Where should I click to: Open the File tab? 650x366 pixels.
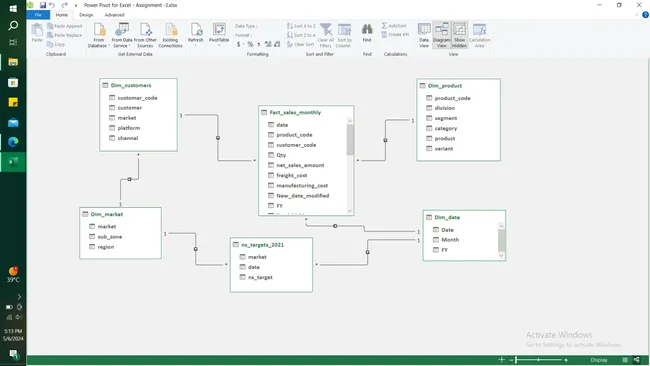(x=38, y=15)
